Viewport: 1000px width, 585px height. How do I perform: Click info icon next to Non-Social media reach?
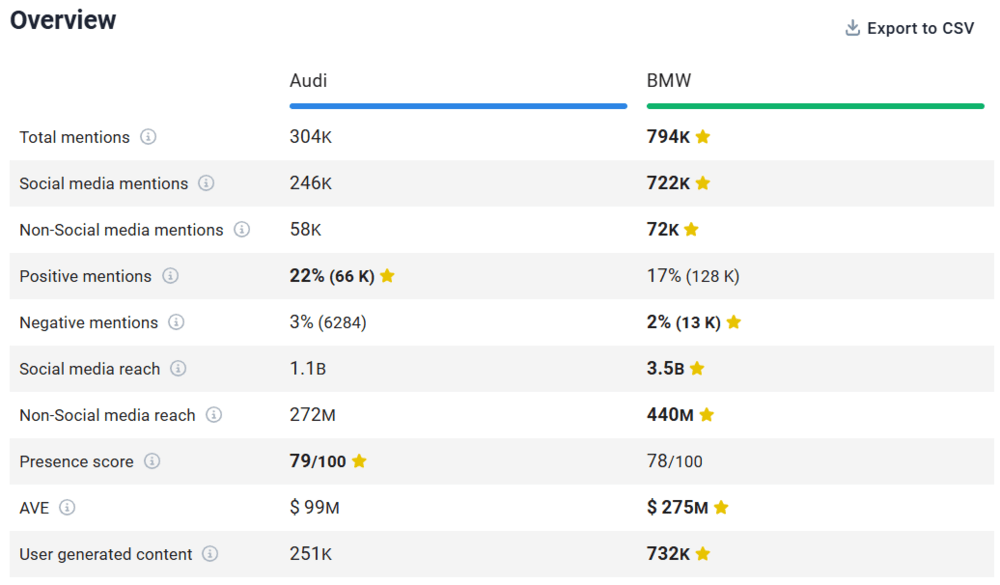click(x=214, y=414)
